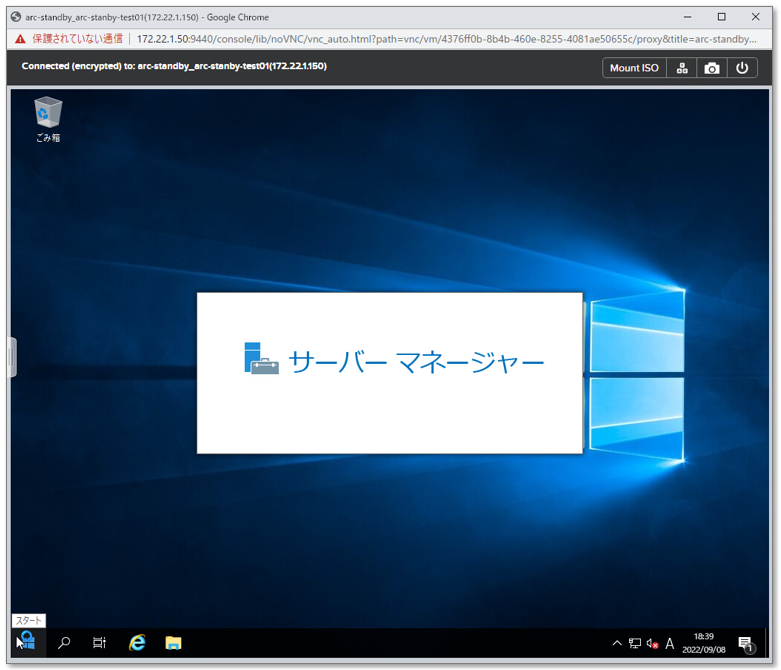Expand noVNC side control handle

(x=12, y=357)
